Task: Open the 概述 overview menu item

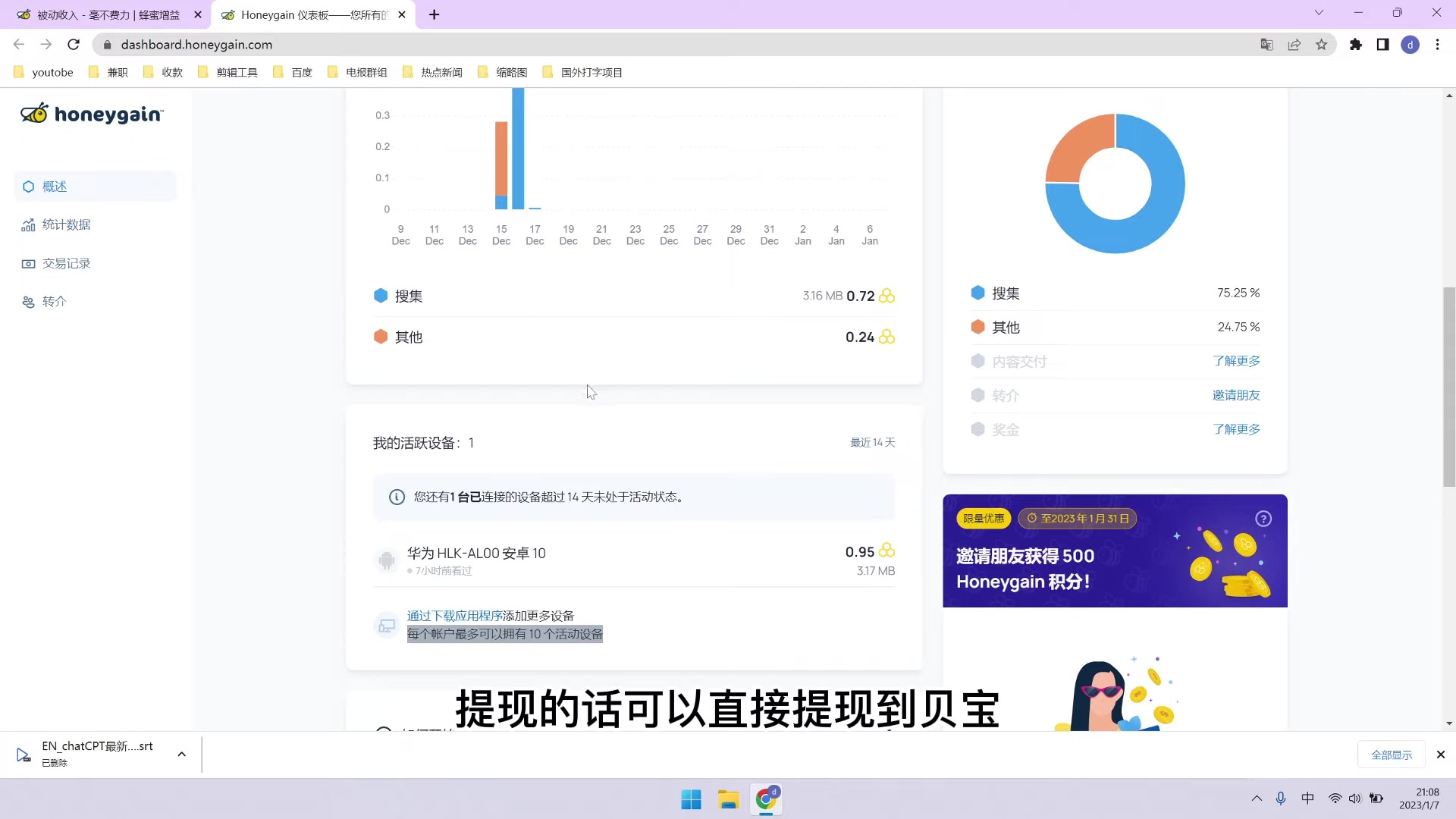Action: coord(95,187)
